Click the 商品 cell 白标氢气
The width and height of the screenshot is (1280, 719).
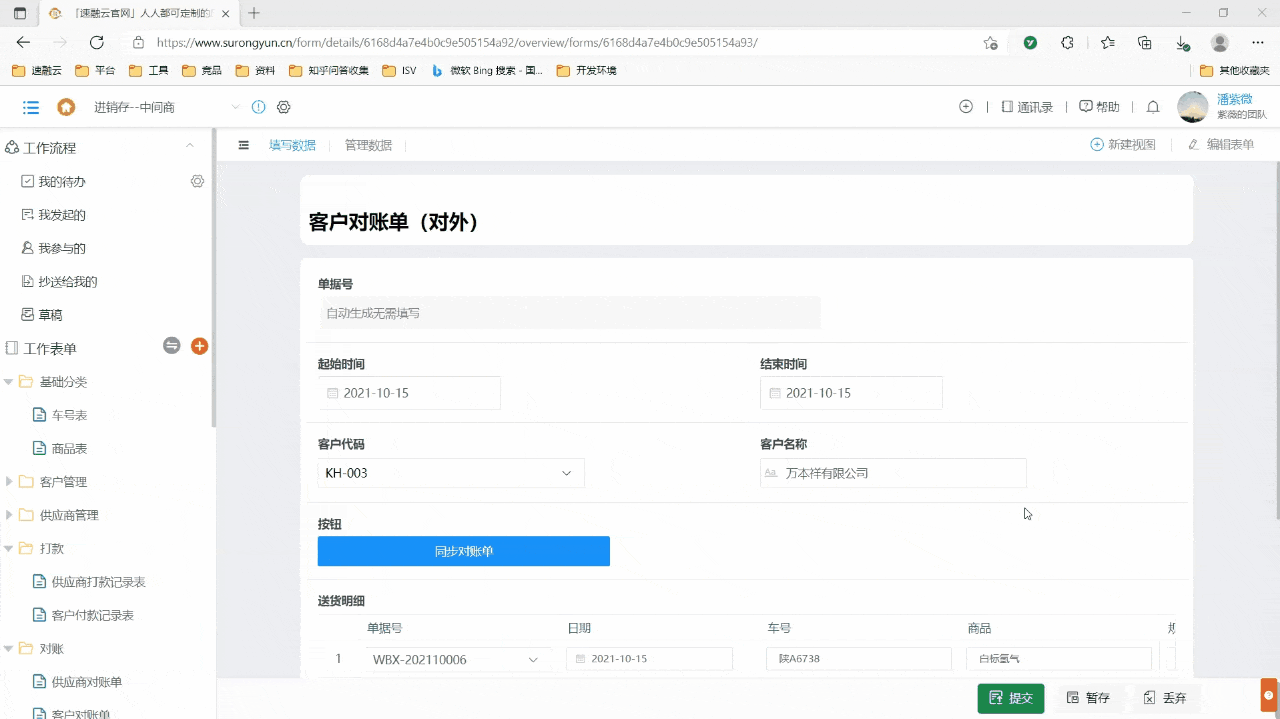tap(1059, 659)
